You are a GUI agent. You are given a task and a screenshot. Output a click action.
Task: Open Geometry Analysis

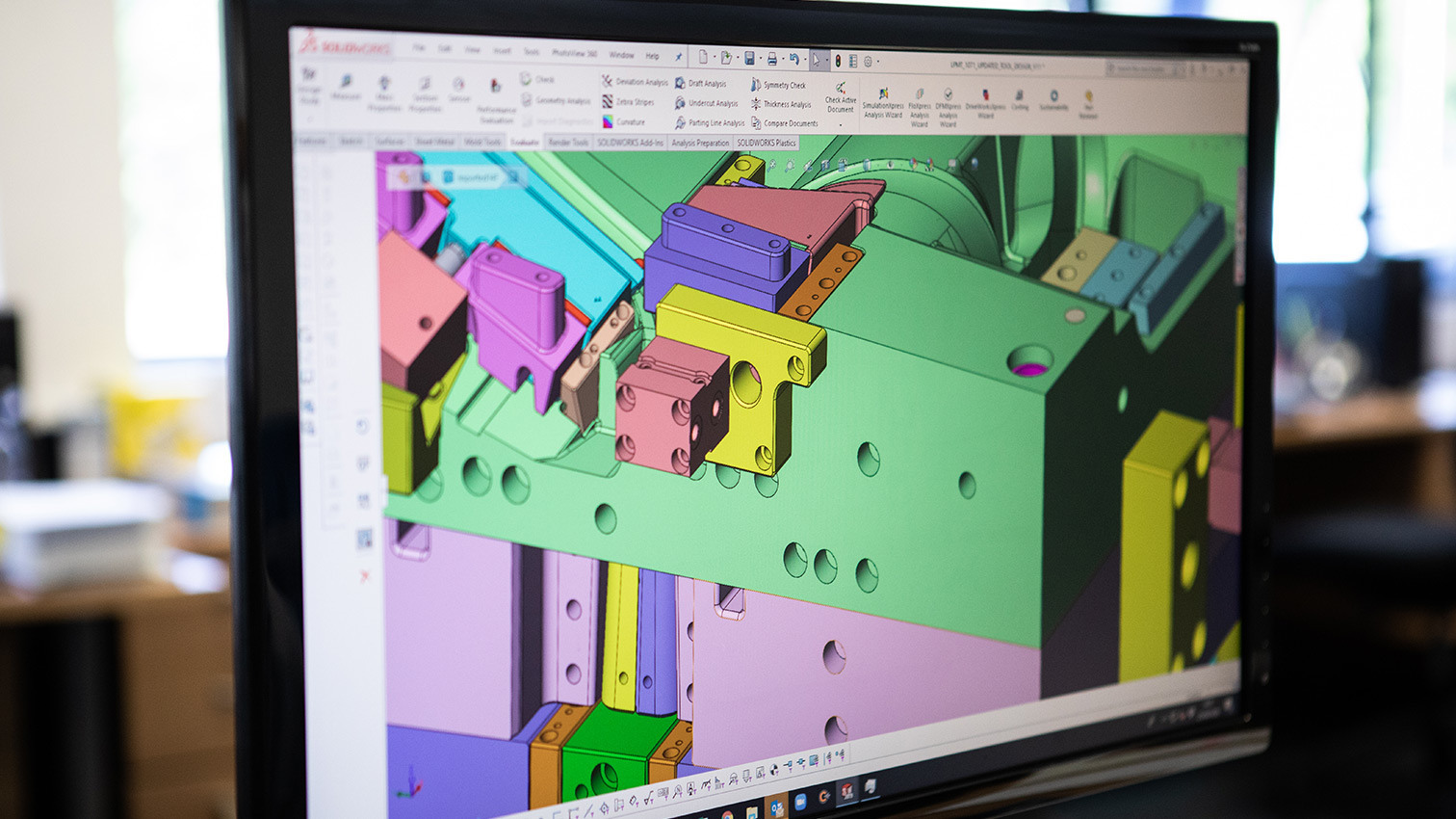[556, 100]
